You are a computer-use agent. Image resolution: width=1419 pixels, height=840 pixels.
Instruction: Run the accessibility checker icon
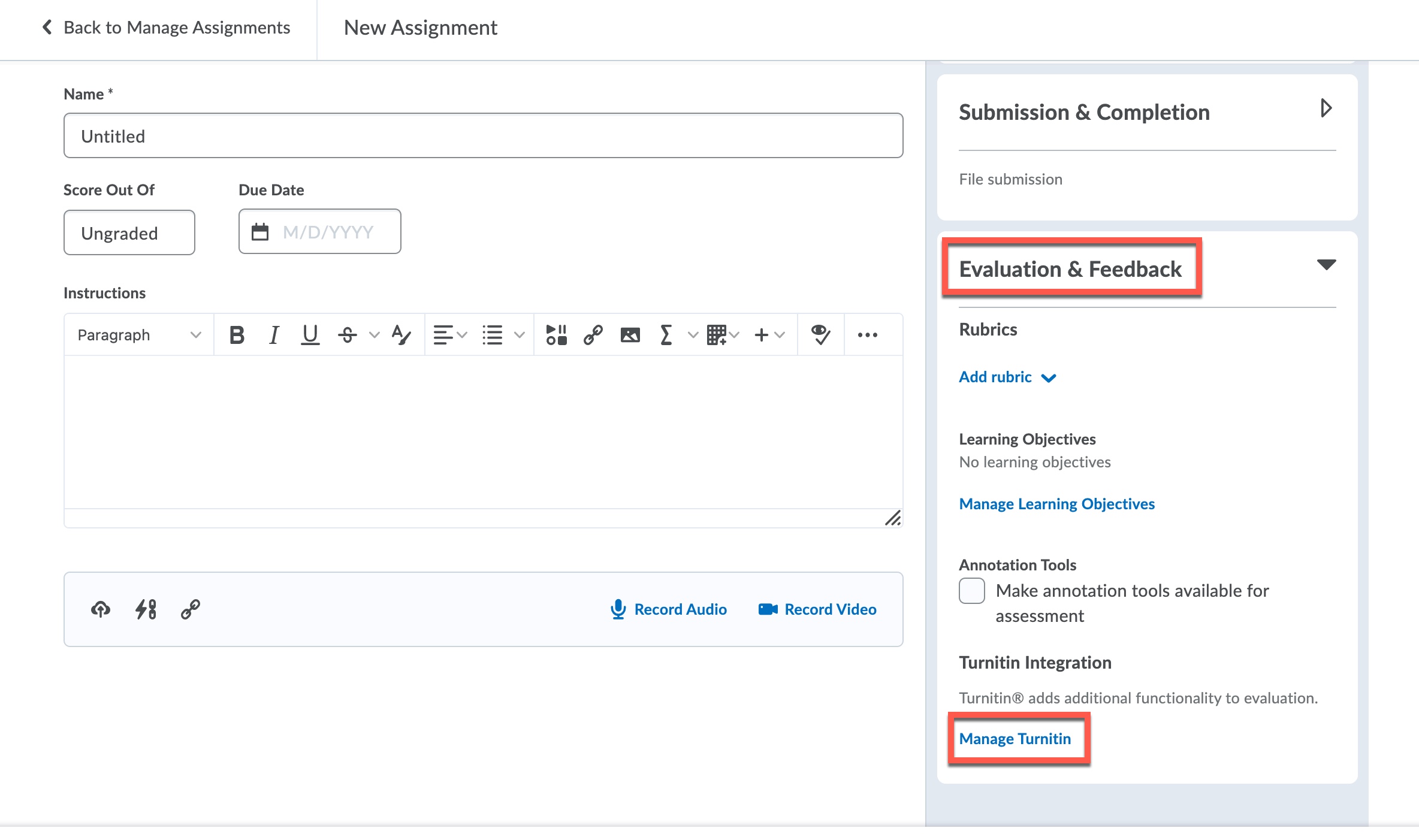point(820,335)
